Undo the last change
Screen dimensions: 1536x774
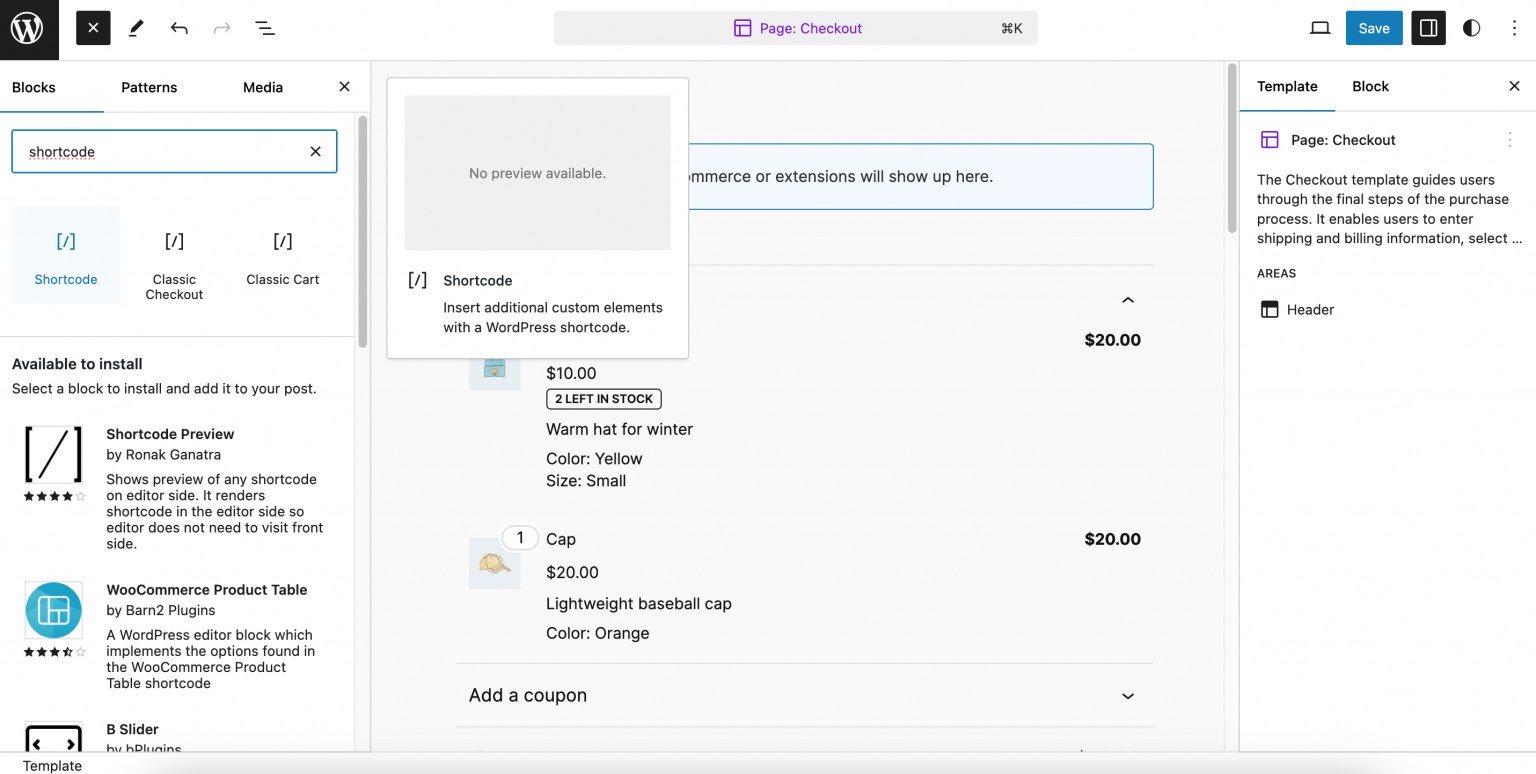tap(179, 28)
